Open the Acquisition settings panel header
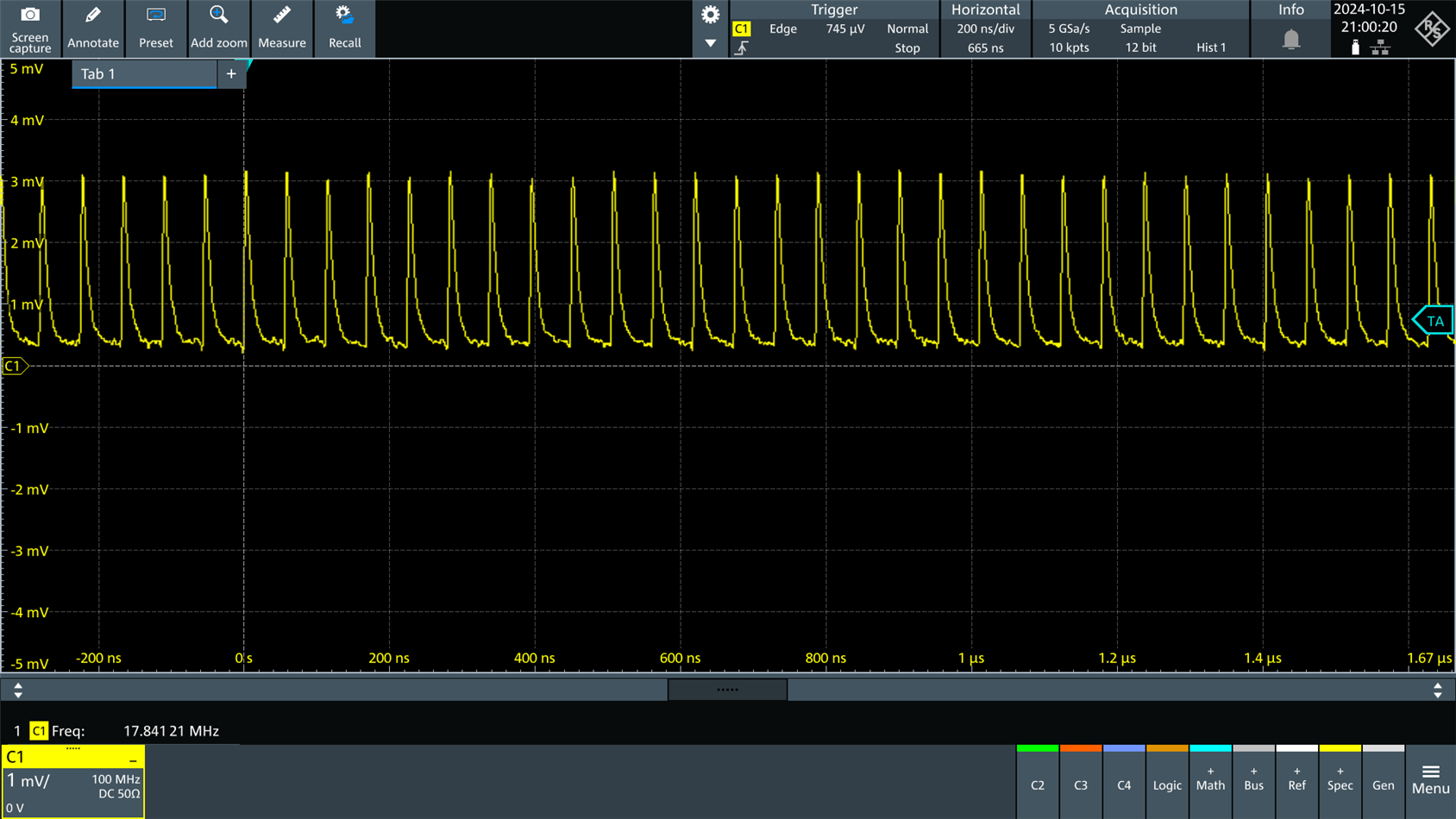 1140,9
